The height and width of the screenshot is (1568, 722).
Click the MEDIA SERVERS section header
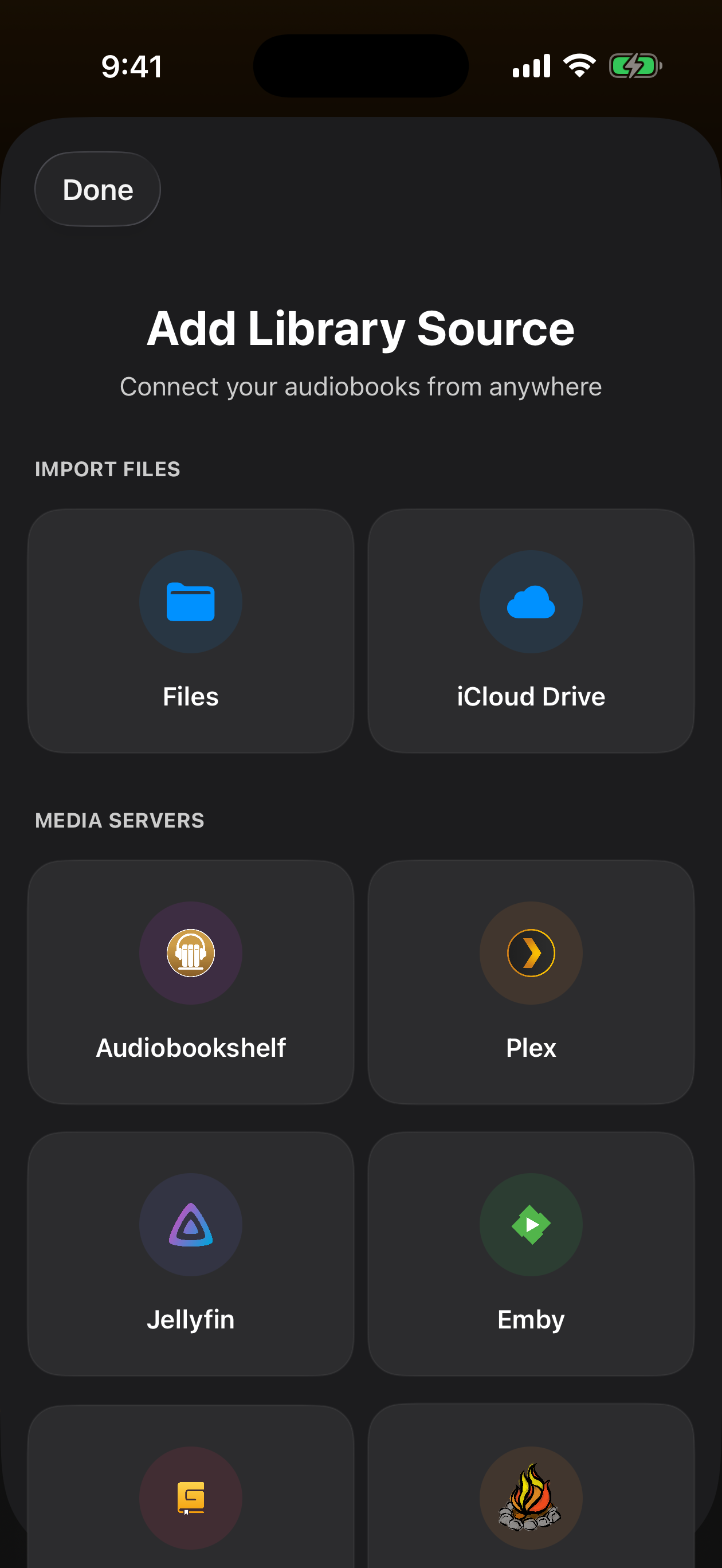[x=119, y=821]
